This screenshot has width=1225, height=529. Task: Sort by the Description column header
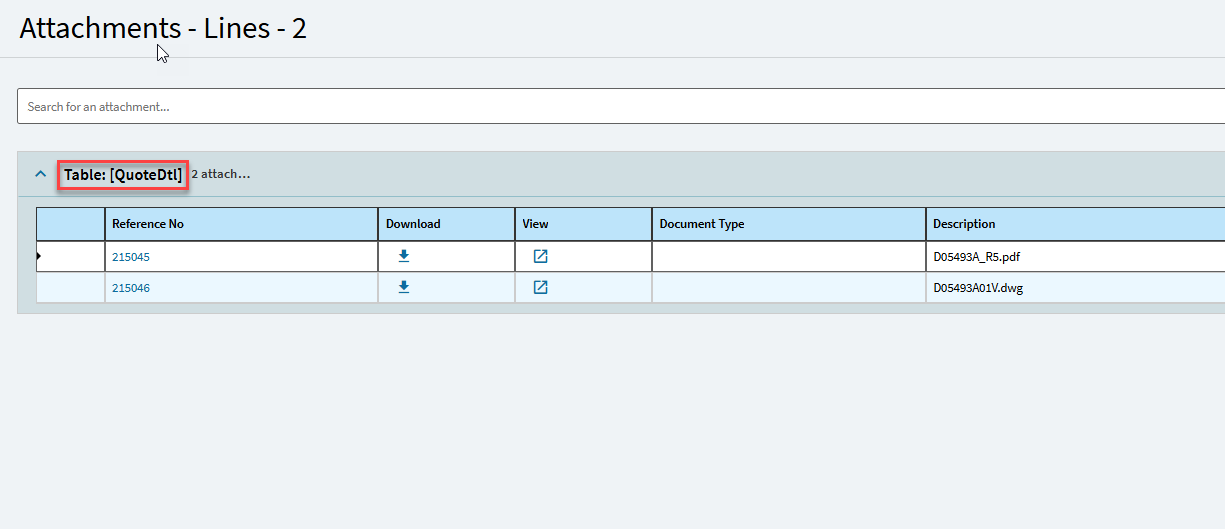click(x=1076, y=224)
